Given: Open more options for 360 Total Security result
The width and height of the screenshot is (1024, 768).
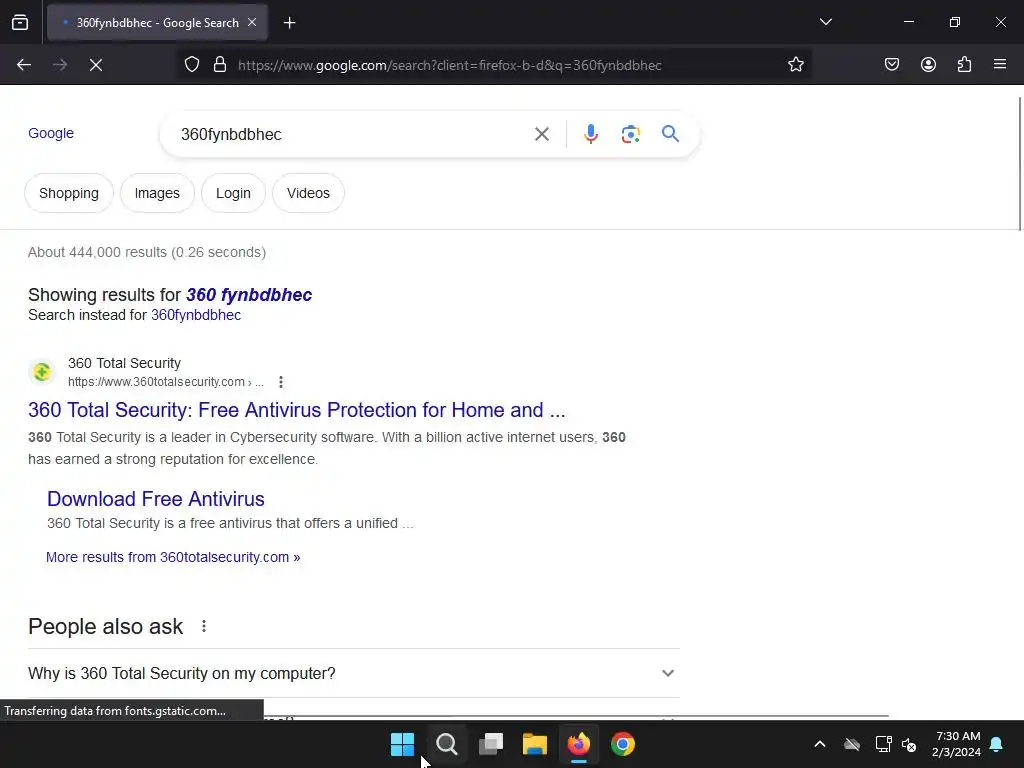Looking at the screenshot, I should pyautogui.click(x=281, y=382).
